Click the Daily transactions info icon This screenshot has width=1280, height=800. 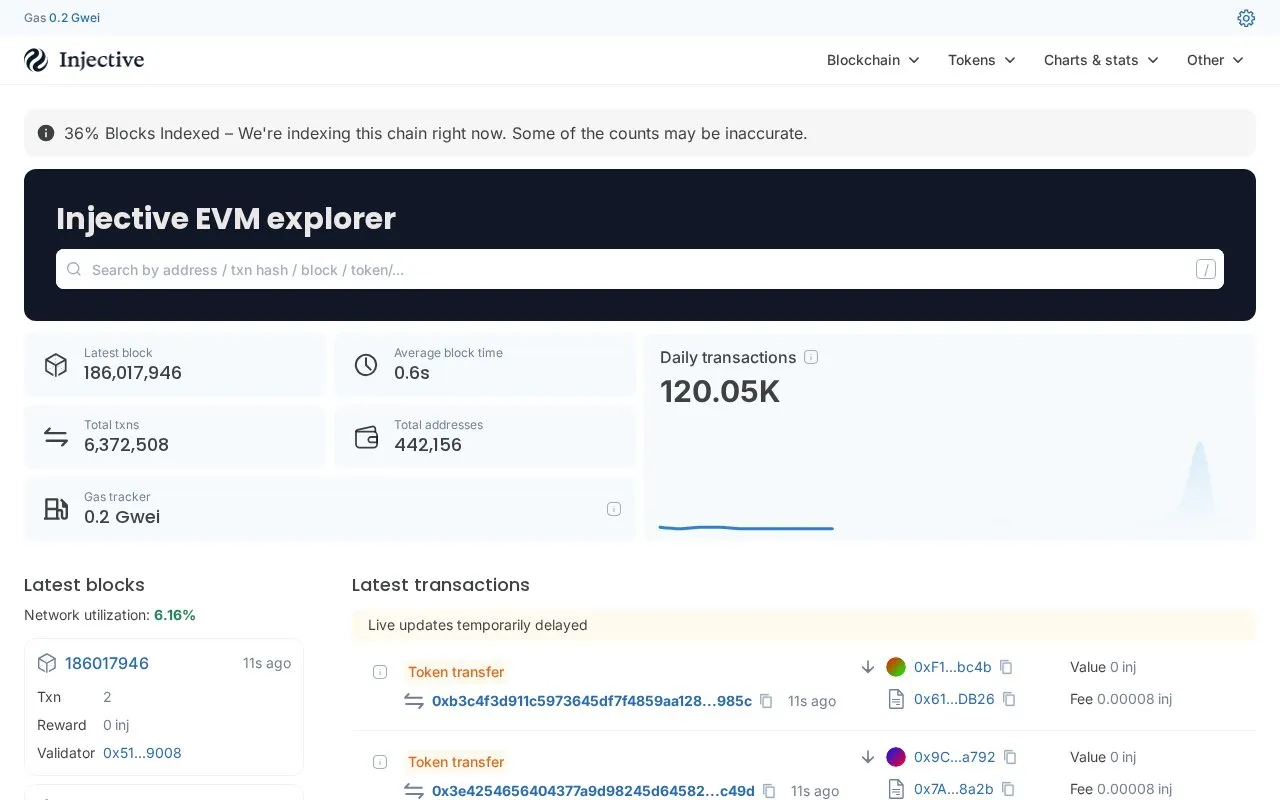pos(811,357)
